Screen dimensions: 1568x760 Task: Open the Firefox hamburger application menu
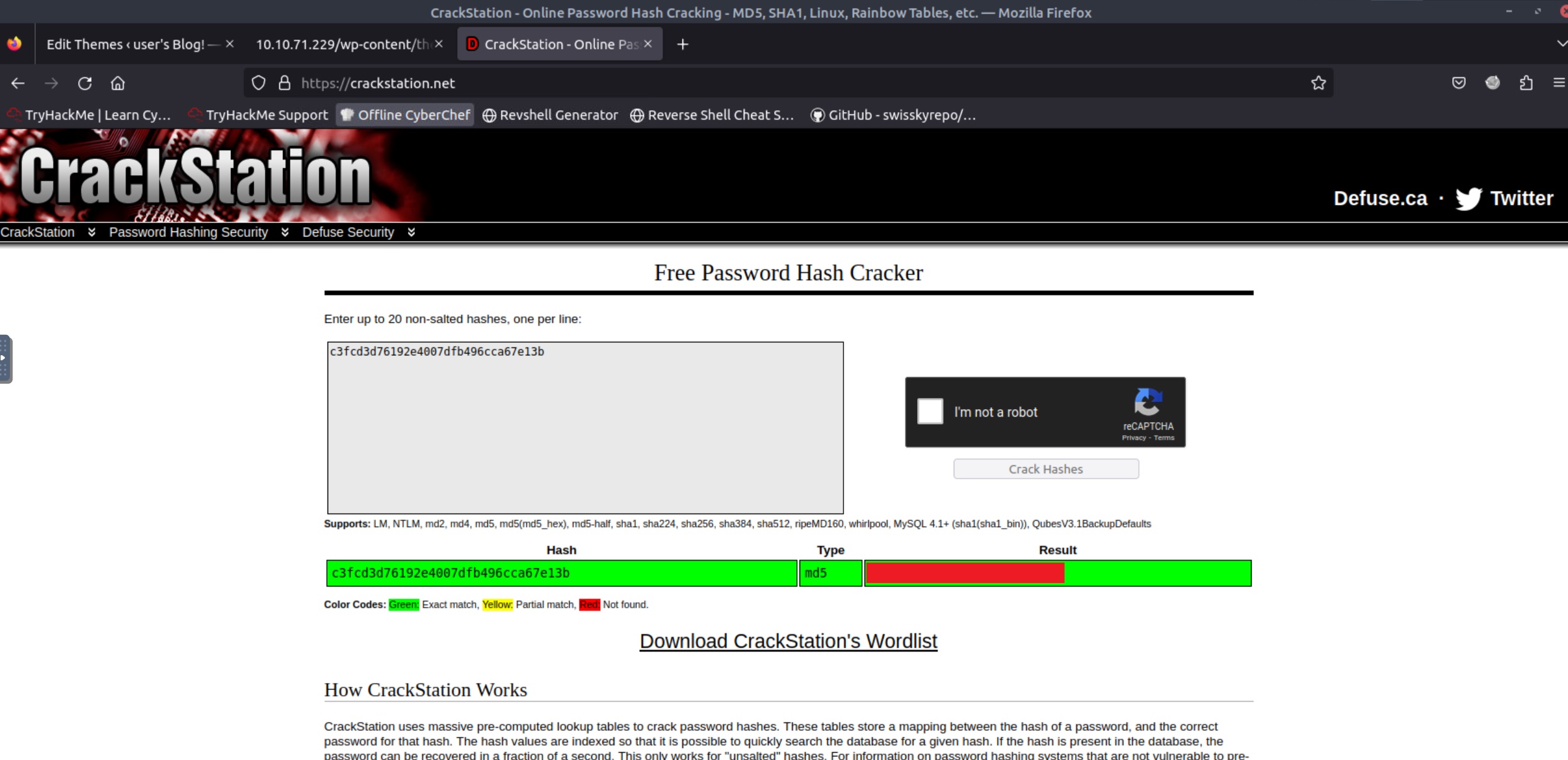(x=1559, y=83)
